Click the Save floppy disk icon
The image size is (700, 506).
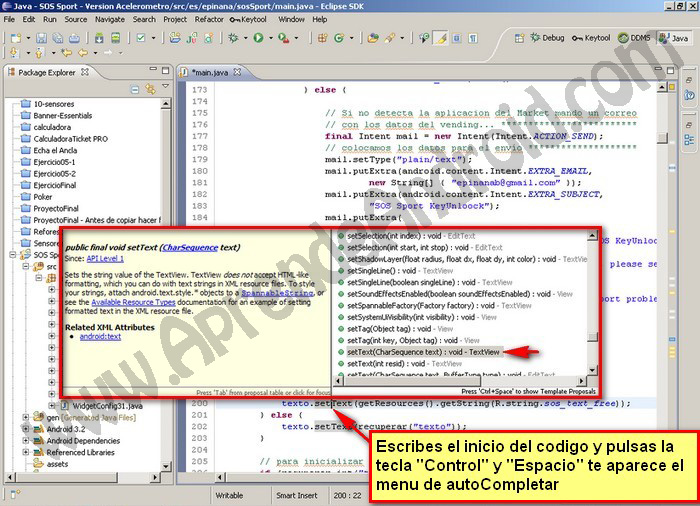[x=41, y=38]
